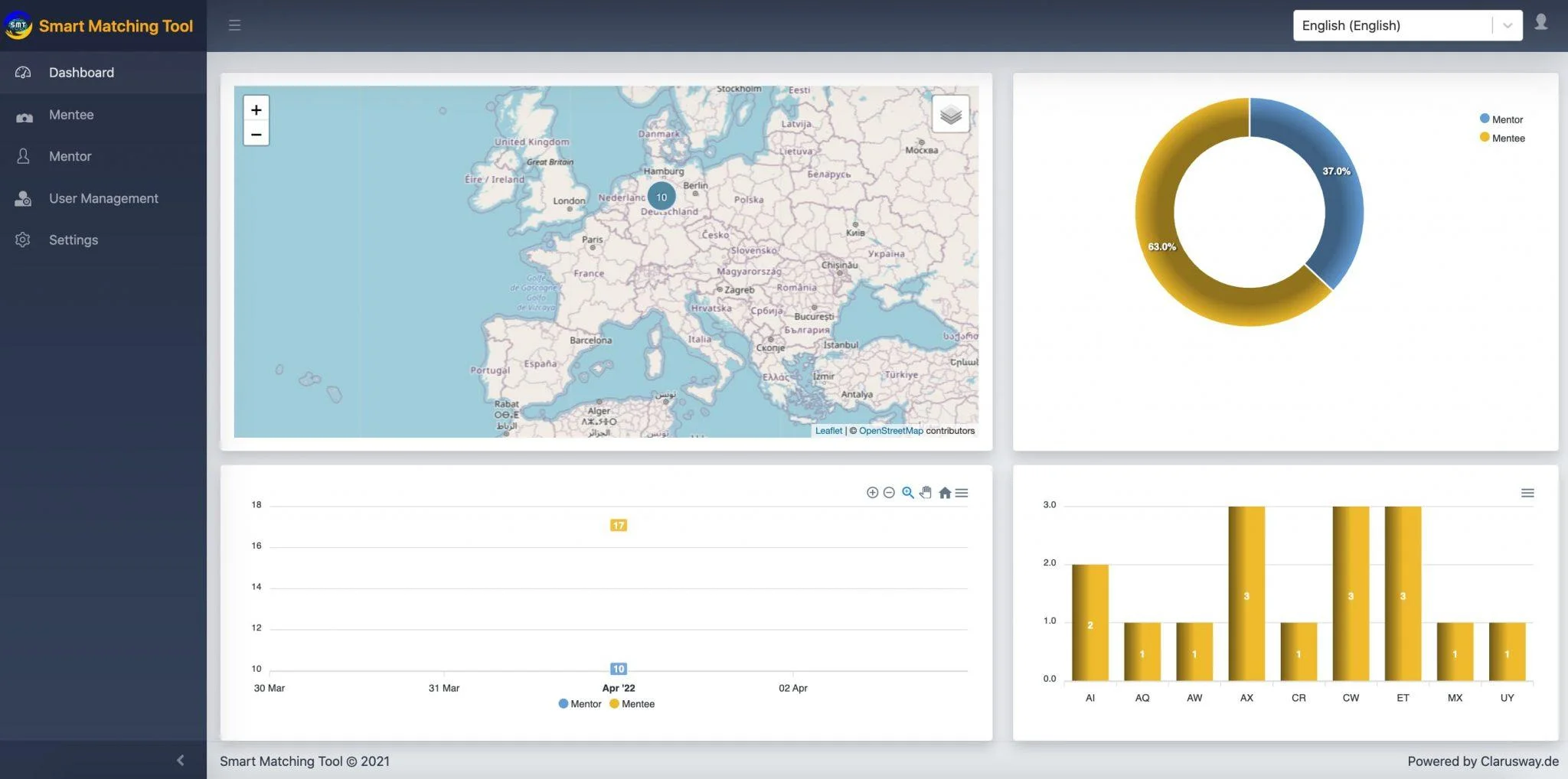Click the map cluster marker labeled 10

pyautogui.click(x=661, y=197)
